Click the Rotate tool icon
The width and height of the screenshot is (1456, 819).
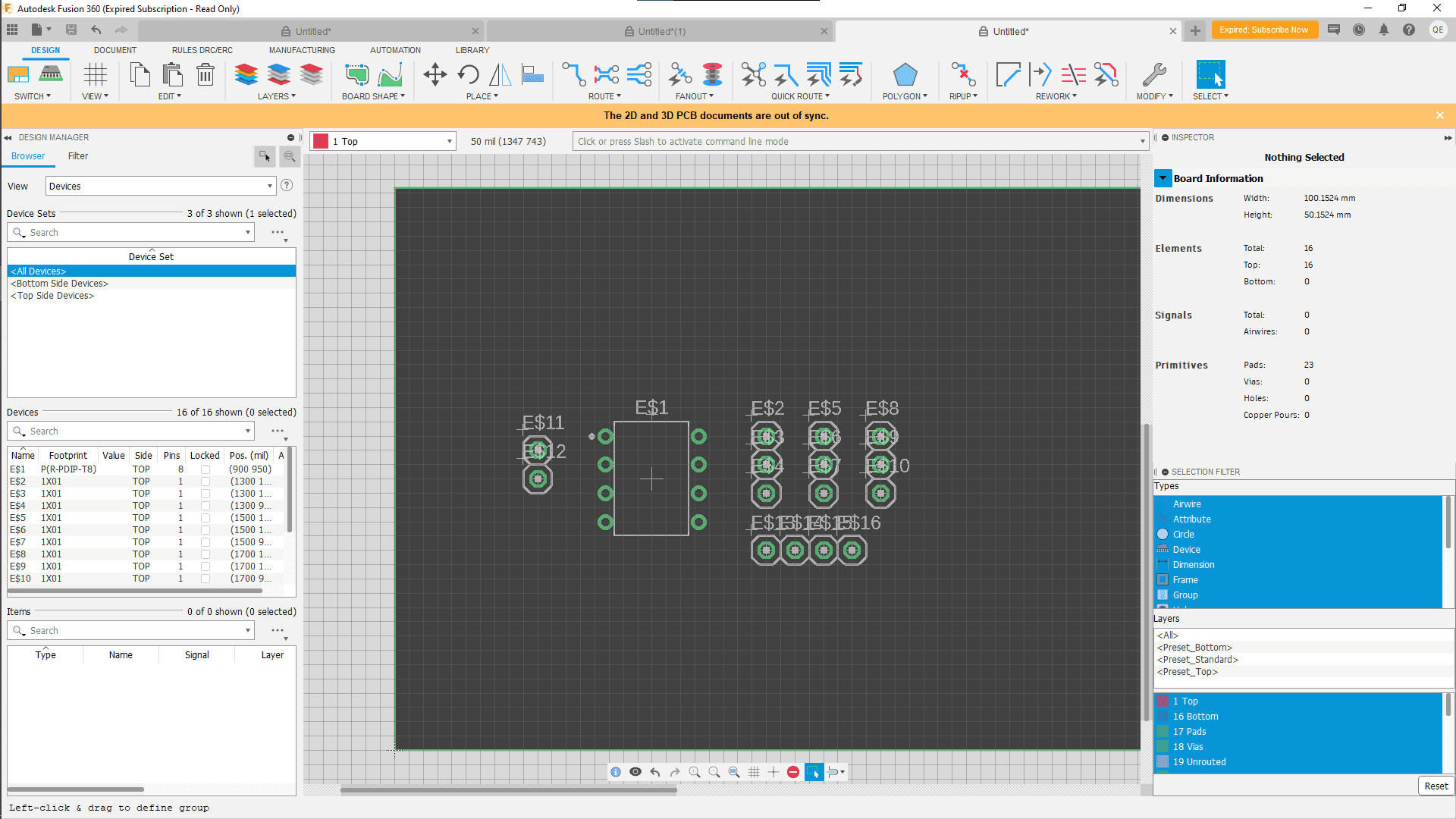click(x=468, y=74)
